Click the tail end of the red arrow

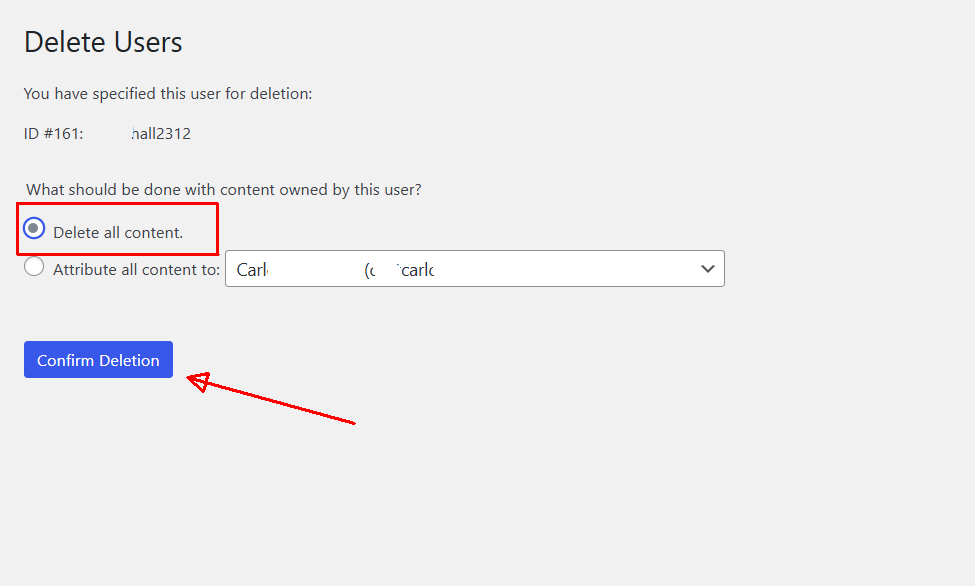(352, 422)
